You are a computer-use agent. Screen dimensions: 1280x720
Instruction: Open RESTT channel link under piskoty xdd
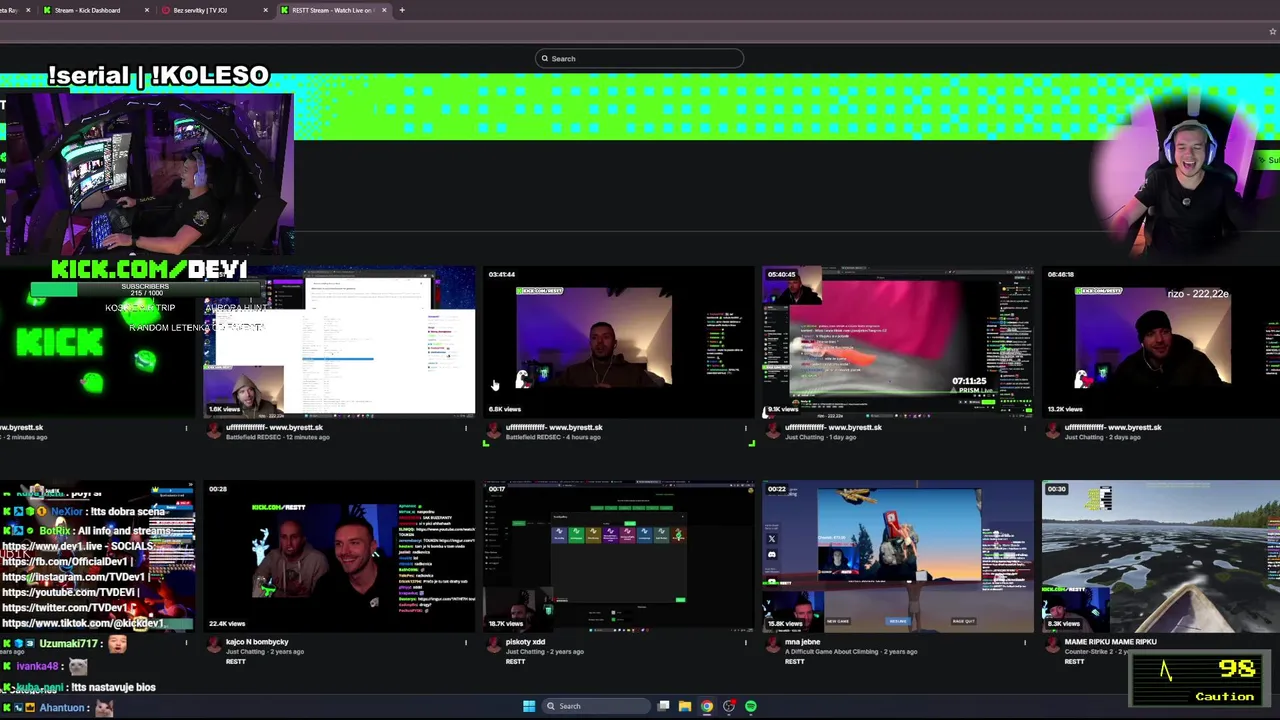click(x=515, y=661)
